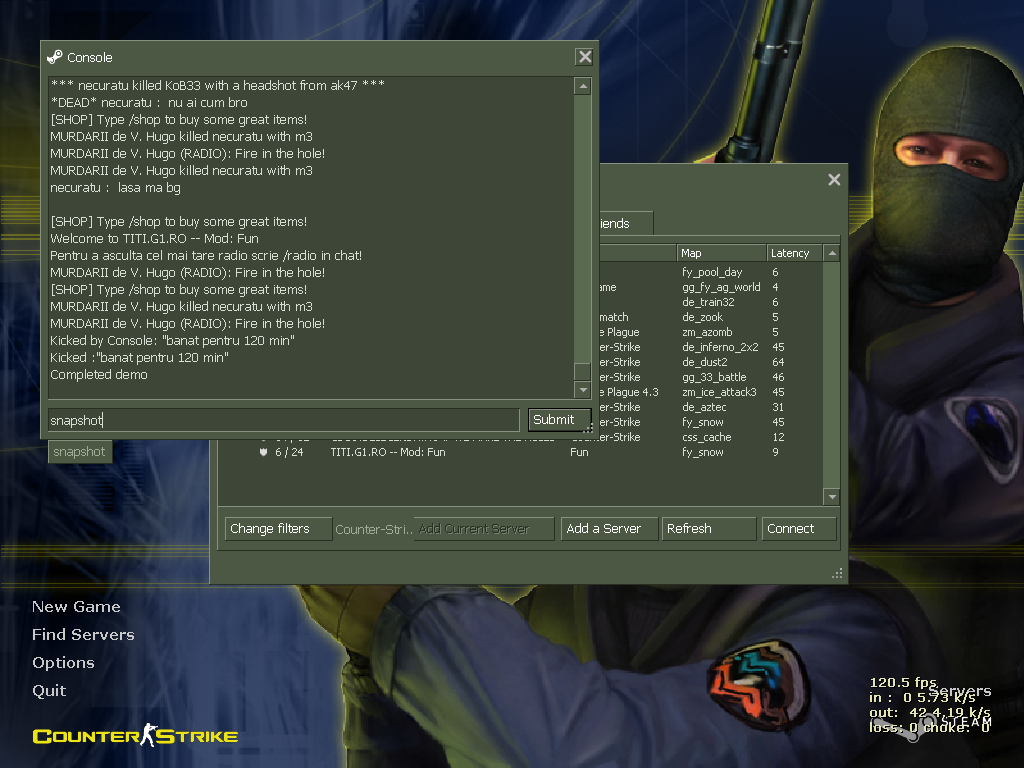1024x768 pixels.
Task: Click Add a Server button
Action: coord(609,528)
